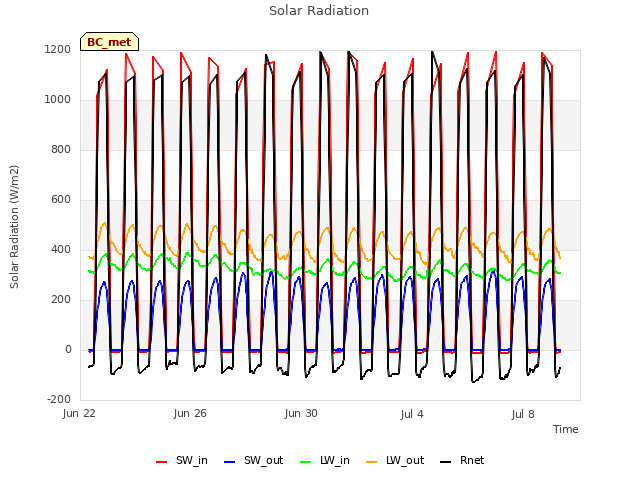
Task: Click the 400 y-axis tick label
Action: point(61,250)
